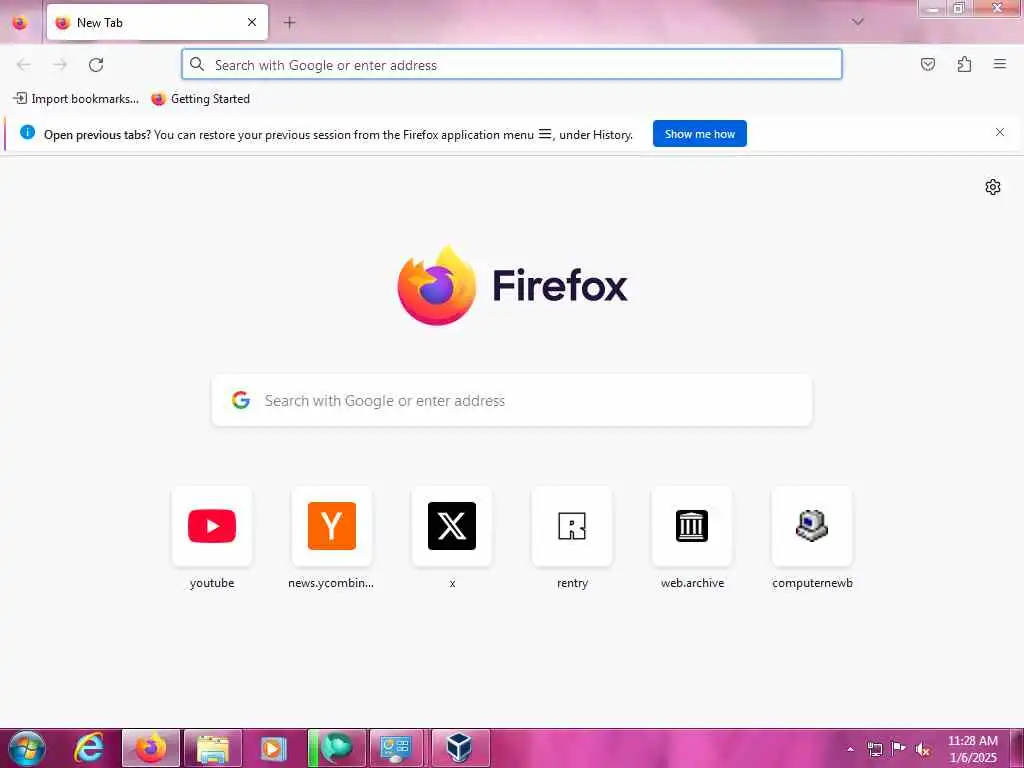Close the New Tab tab
1024x768 pixels.
[x=251, y=22]
